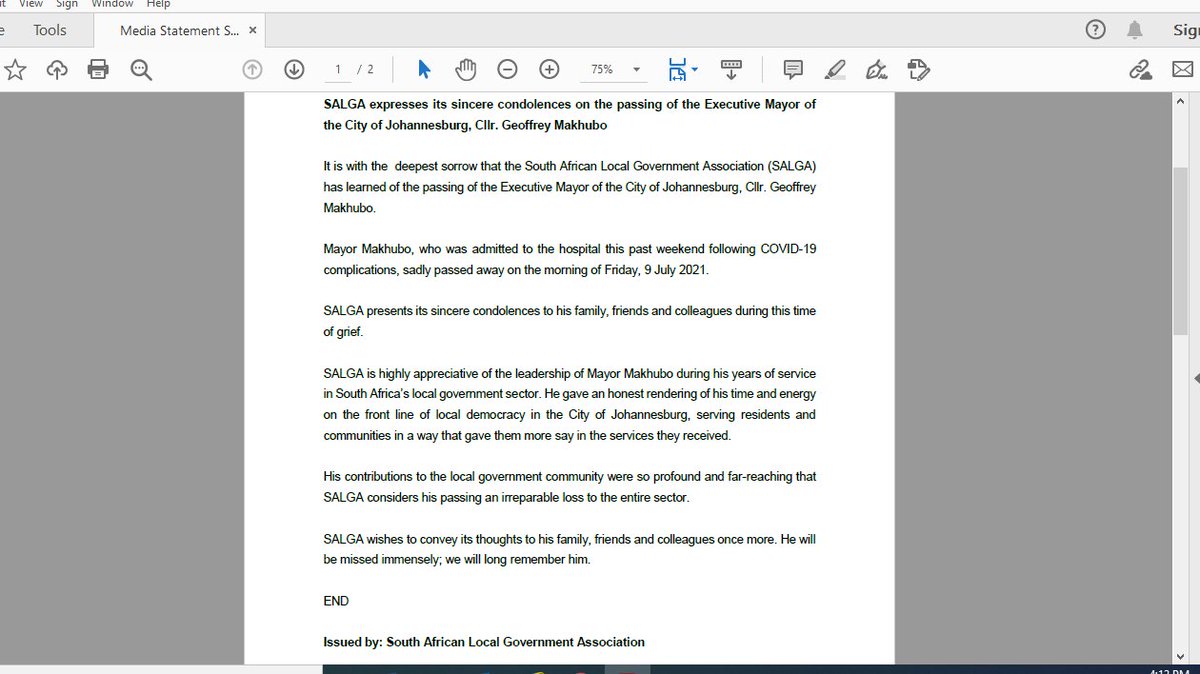Screen dimensions: 1200x674
Task: Open the Help menu
Action: 158,4
